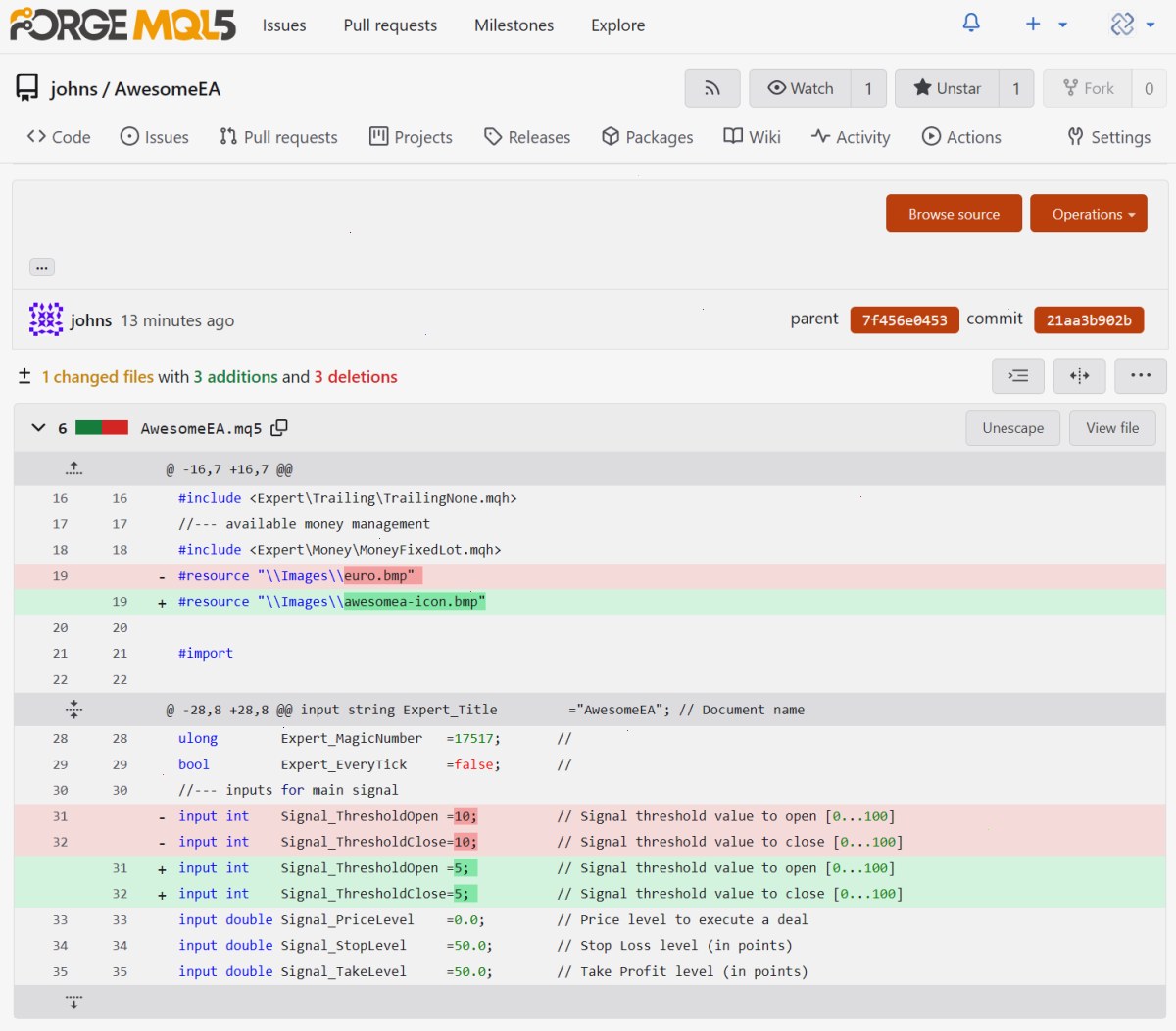This screenshot has width=1176, height=1031.
Task: Open the johns owner link
Action: (74, 89)
